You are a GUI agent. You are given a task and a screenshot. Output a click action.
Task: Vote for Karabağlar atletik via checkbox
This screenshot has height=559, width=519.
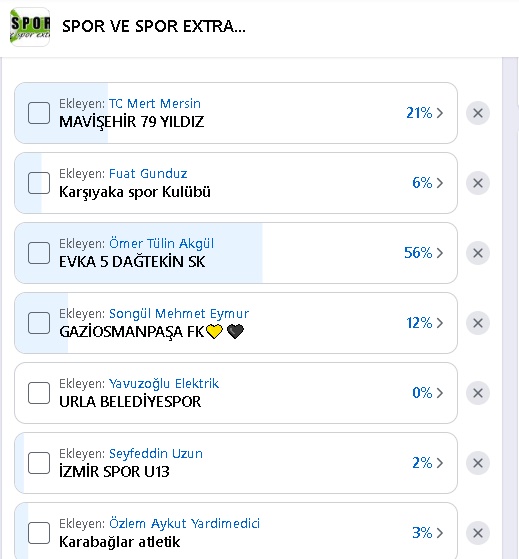pyautogui.click(x=39, y=533)
